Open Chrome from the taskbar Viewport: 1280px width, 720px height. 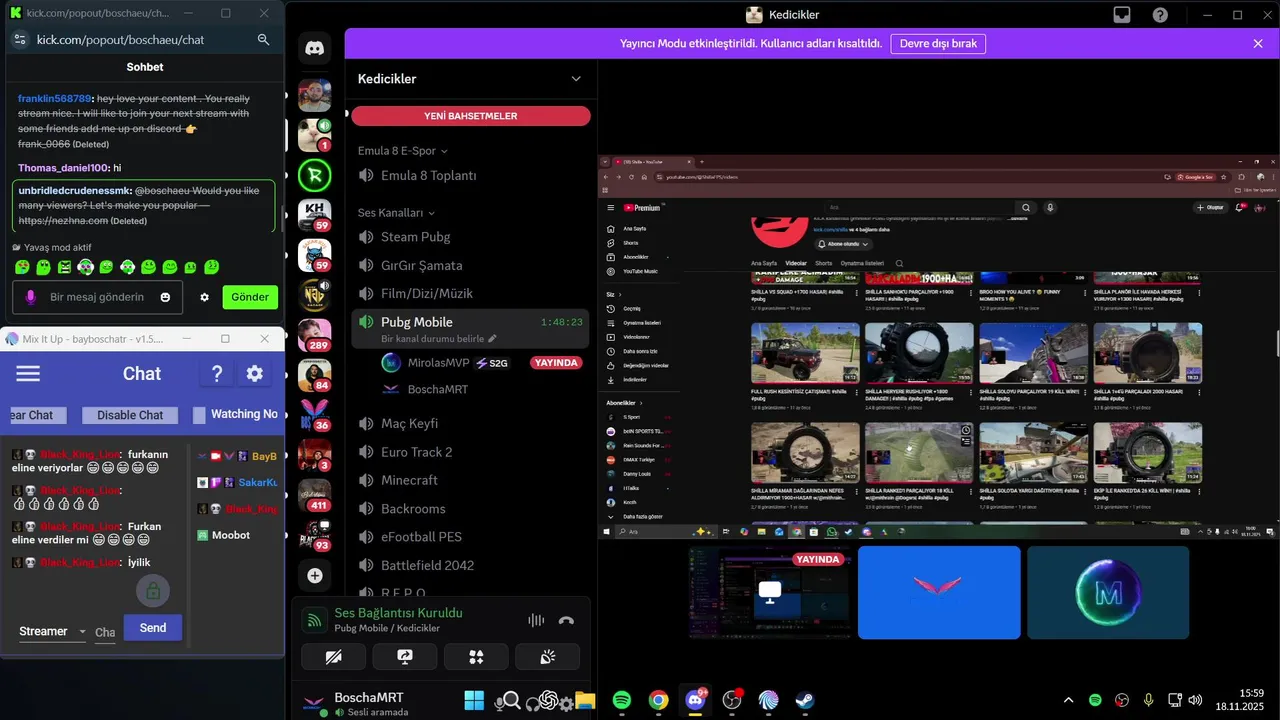(658, 700)
